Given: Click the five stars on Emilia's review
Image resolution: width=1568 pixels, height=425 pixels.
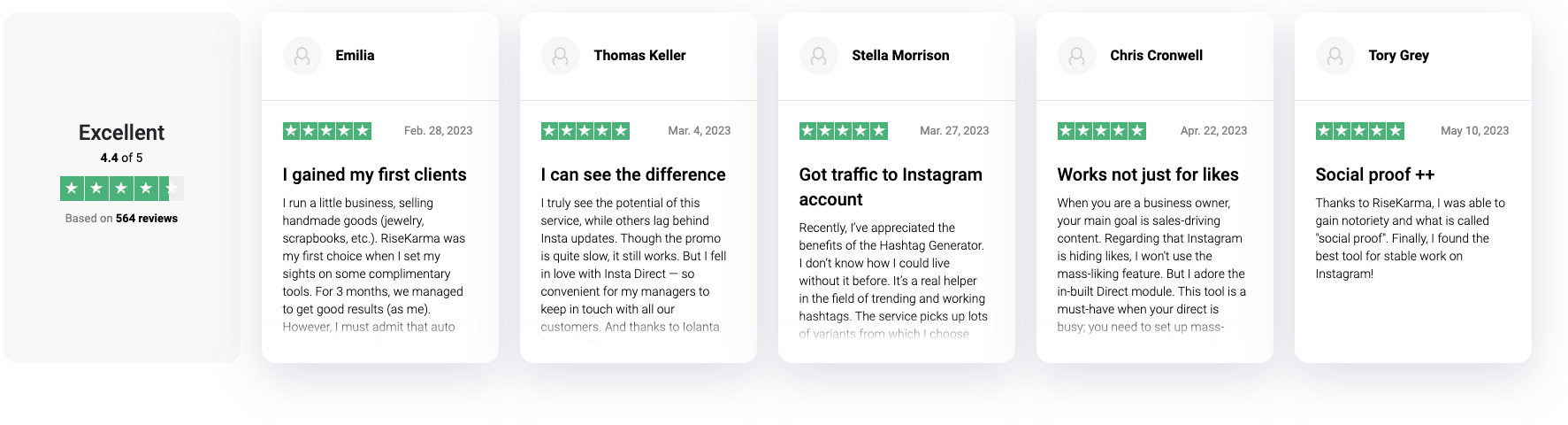Looking at the screenshot, I should [x=326, y=131].
